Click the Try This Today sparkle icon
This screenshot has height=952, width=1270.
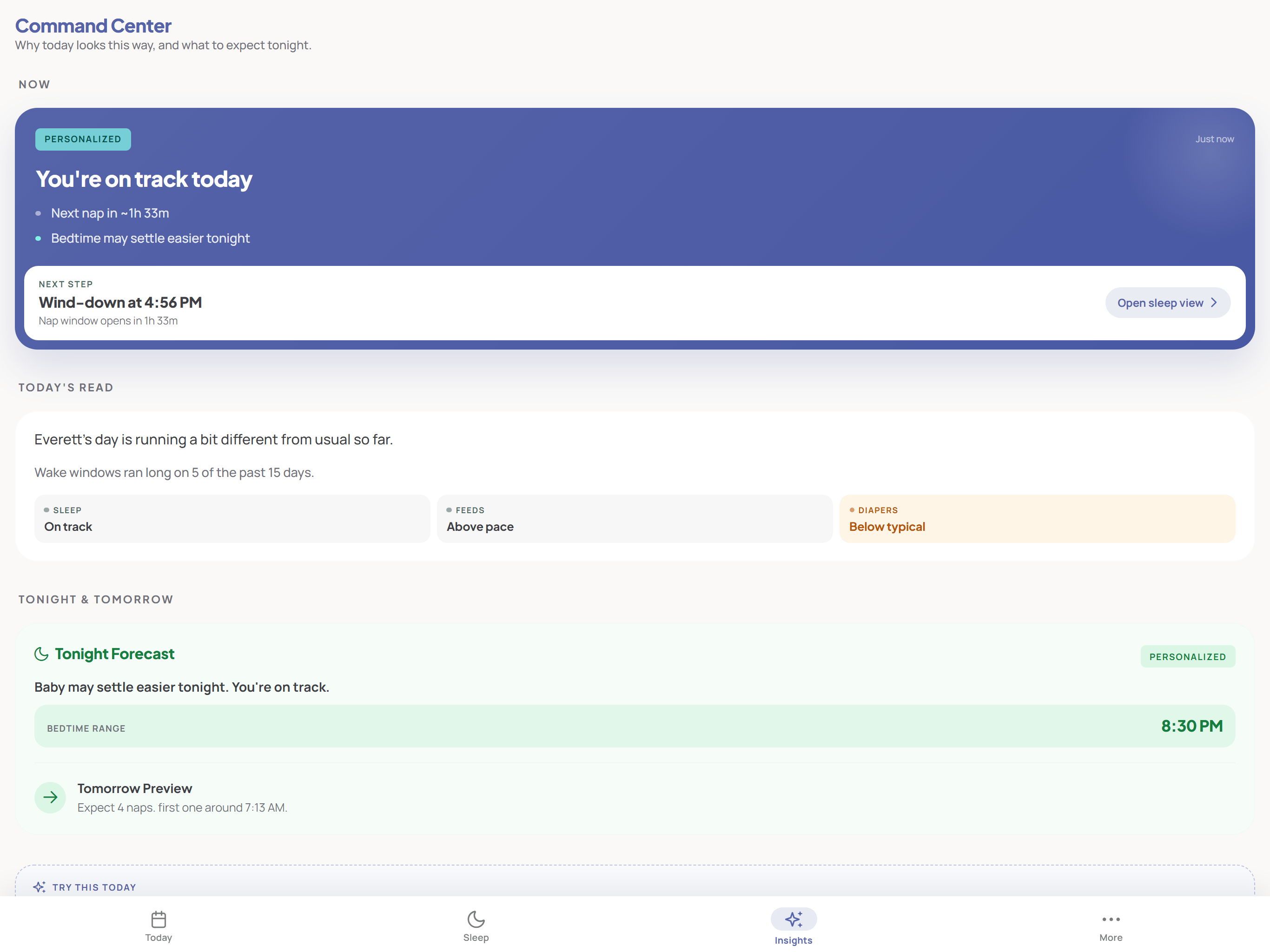[x=39, y=887]
